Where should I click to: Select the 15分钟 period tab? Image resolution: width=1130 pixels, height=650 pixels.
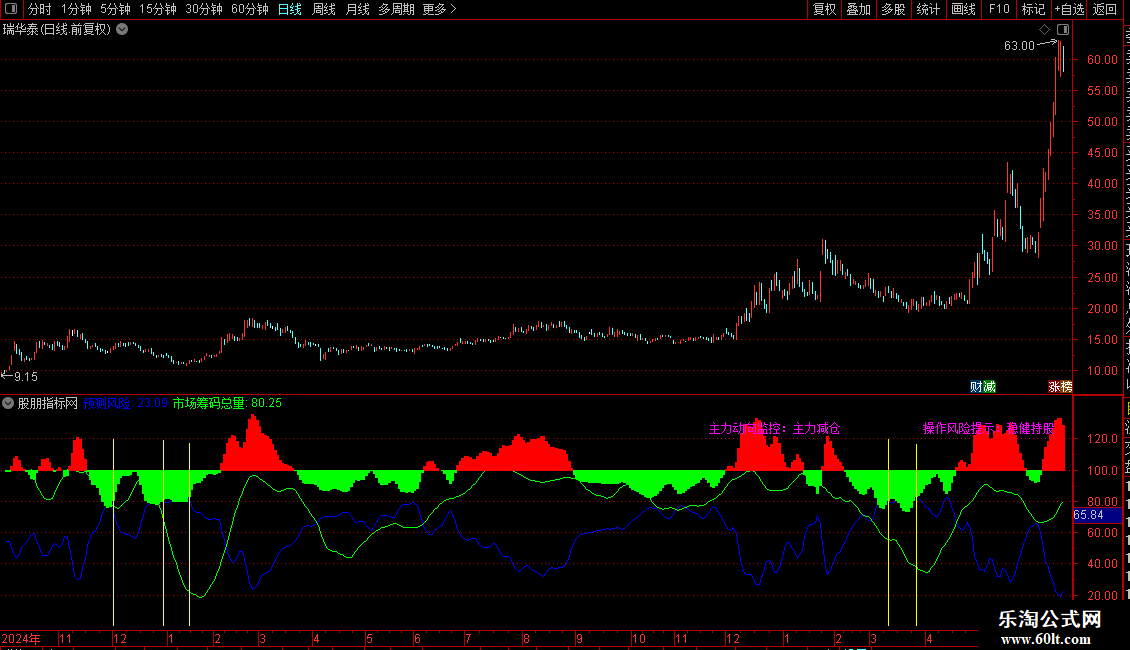pyautogui.click(x=157, y=9)
